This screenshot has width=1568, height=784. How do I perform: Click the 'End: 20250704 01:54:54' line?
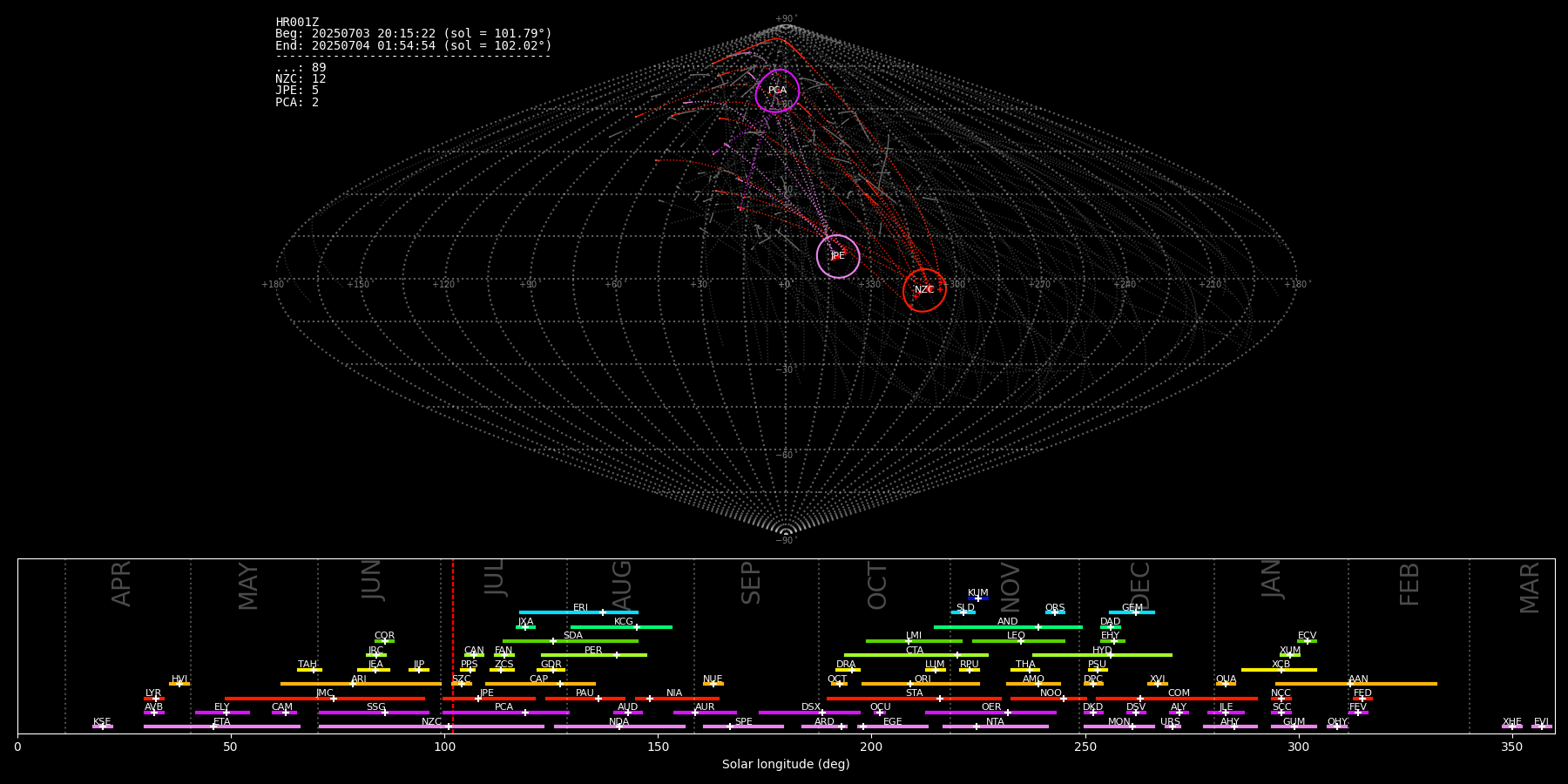[x=414, y=46]
